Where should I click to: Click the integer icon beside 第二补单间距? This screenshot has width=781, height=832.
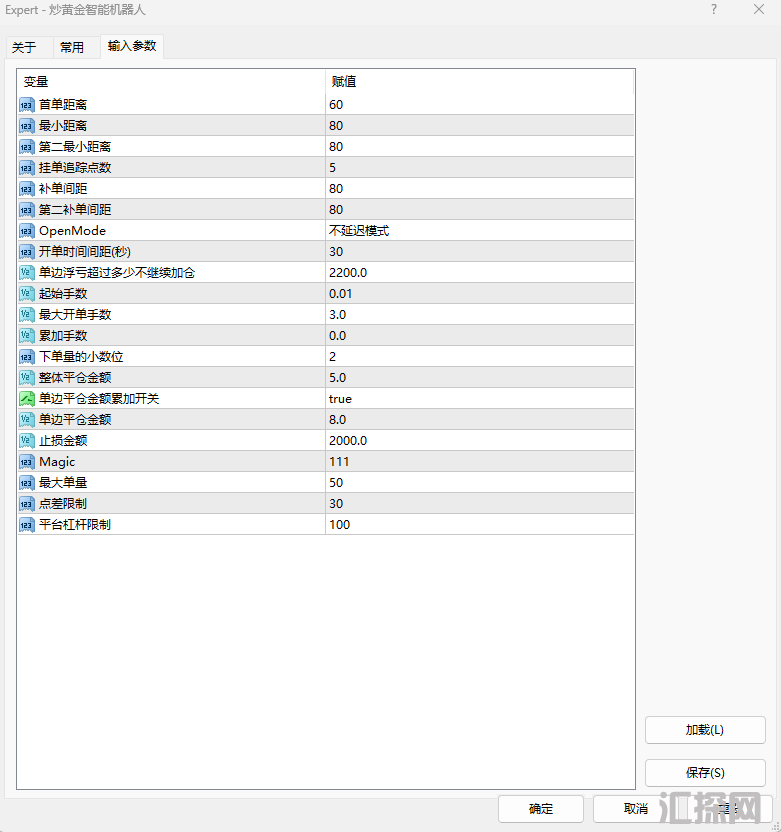[x=27, y=210]
